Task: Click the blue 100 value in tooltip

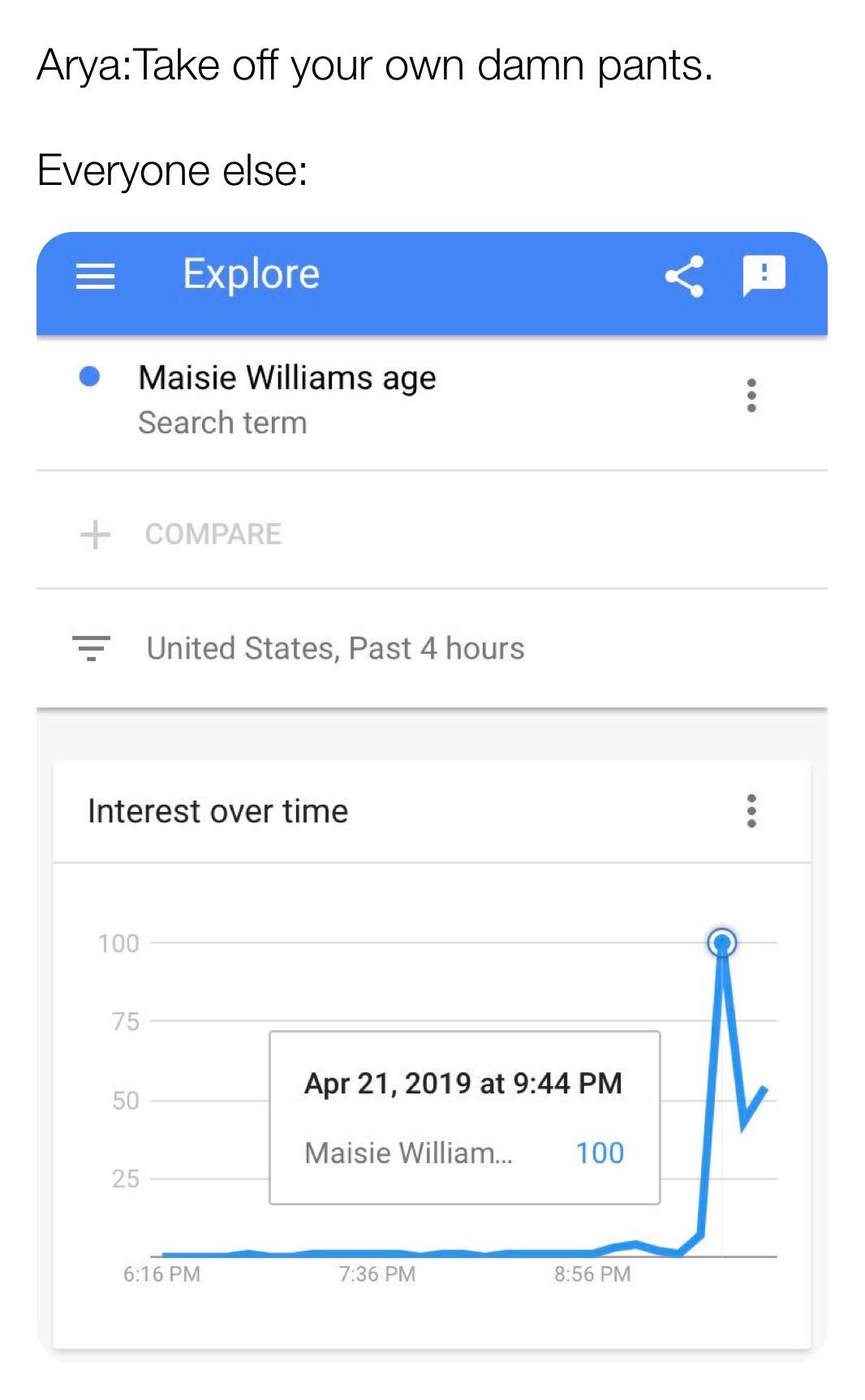Action: click(x=600, y=1153)
